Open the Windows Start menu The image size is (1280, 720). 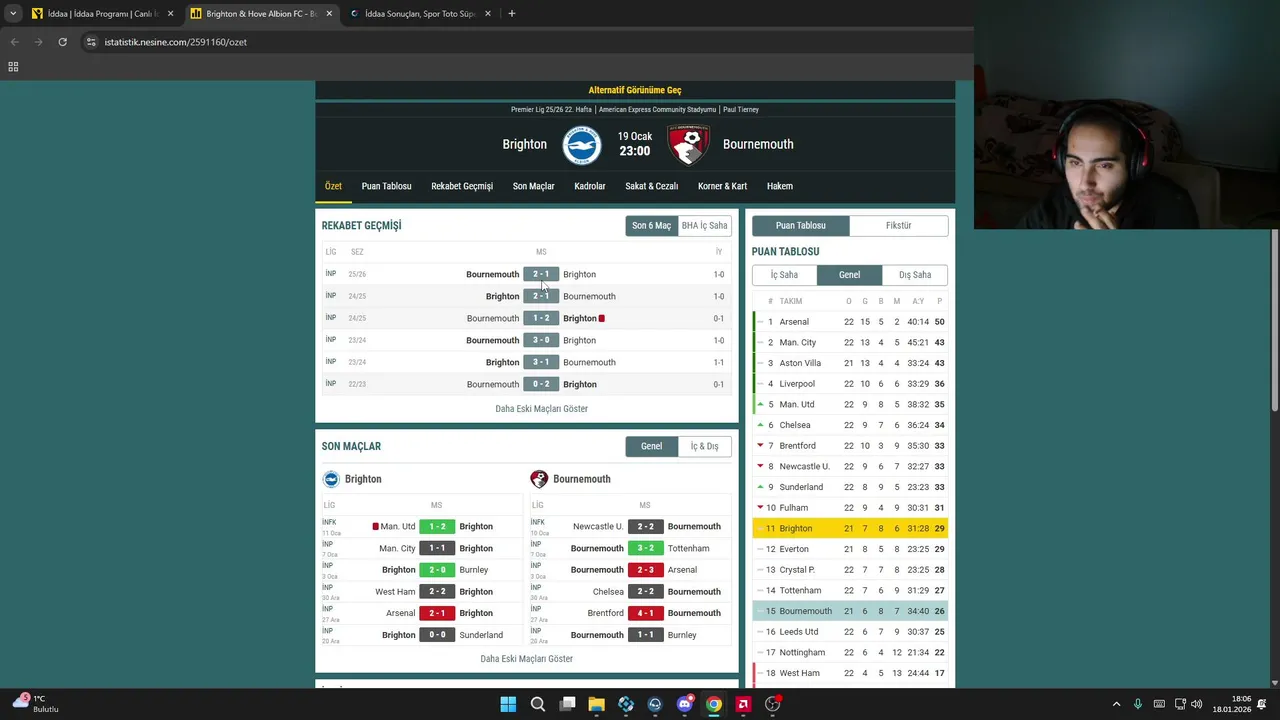click(x=508, y=704)
